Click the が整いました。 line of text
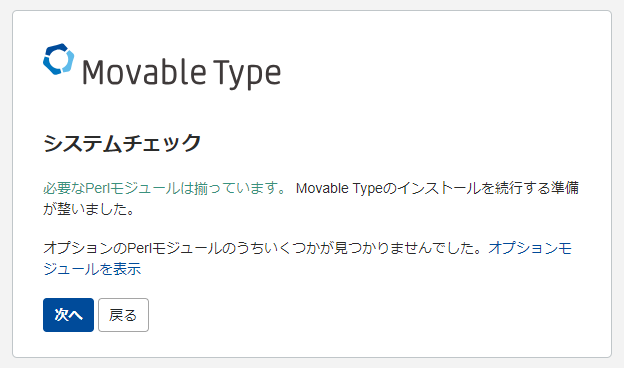The width and height of the screenshot is (624, 368). click(89, 209)
